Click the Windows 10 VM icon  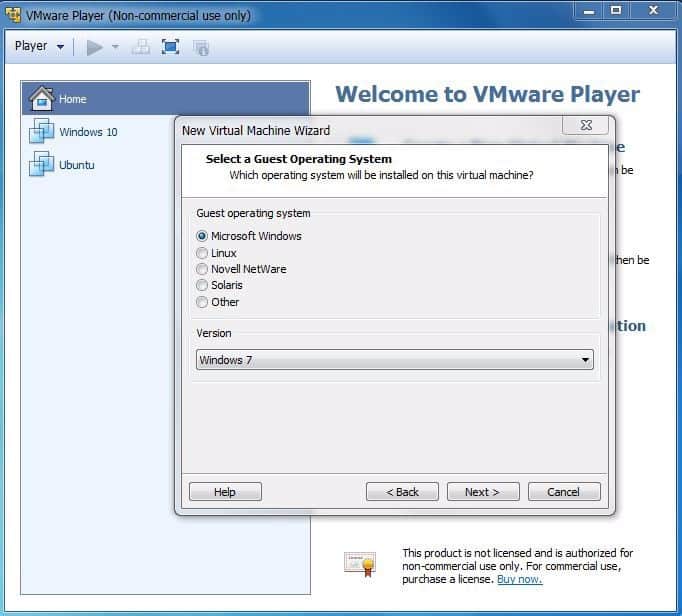click(x=42, y=131)
